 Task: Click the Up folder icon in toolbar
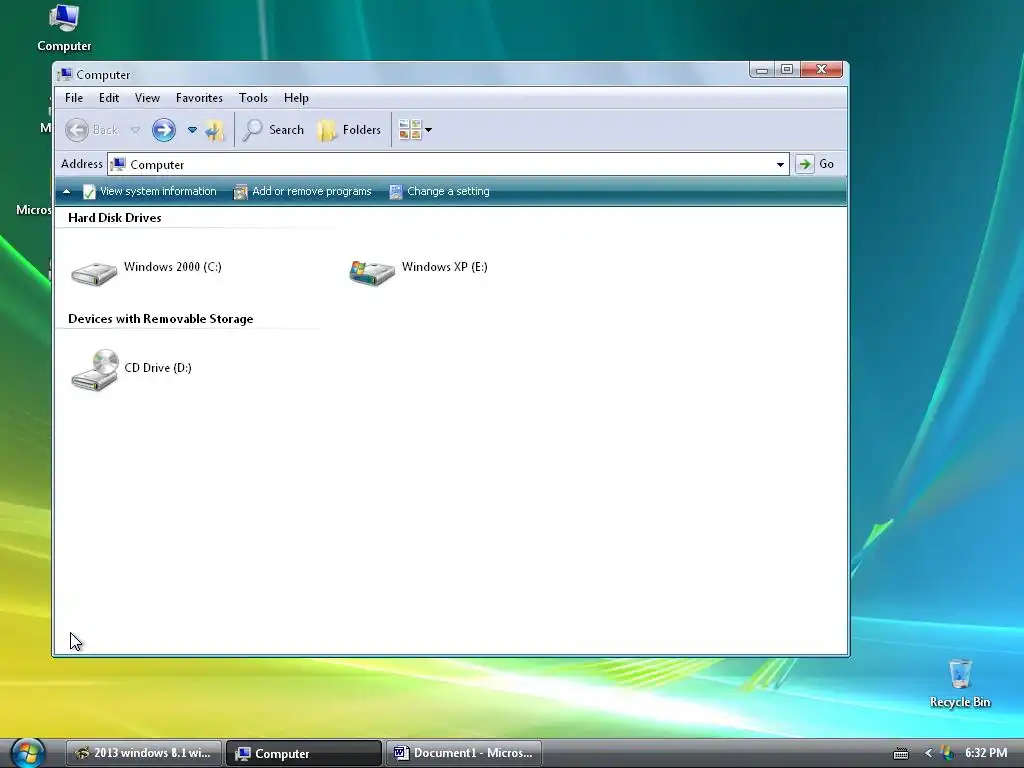(x=215, y=130)
